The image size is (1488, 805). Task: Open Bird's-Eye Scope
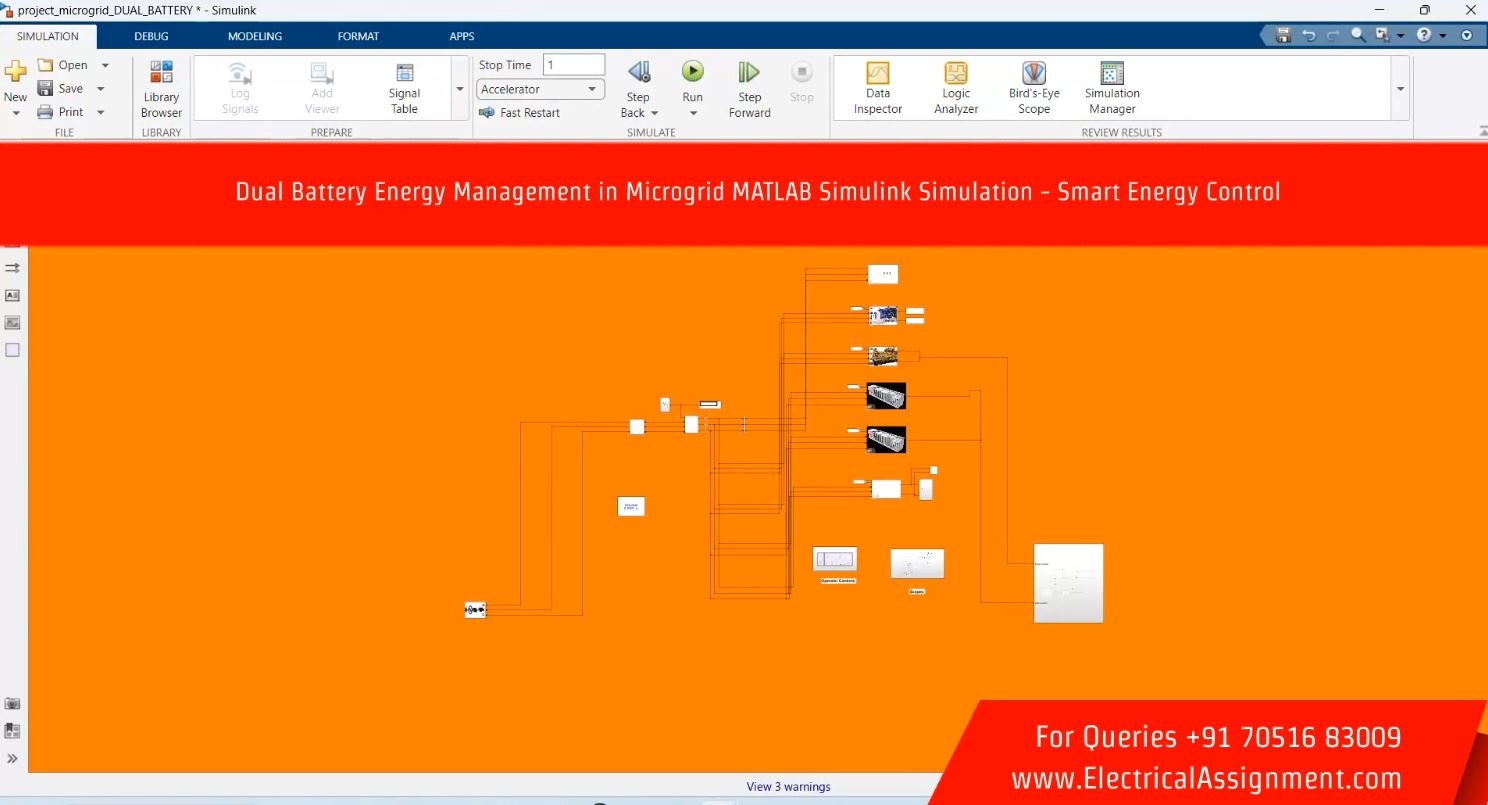click(1033, 88)
